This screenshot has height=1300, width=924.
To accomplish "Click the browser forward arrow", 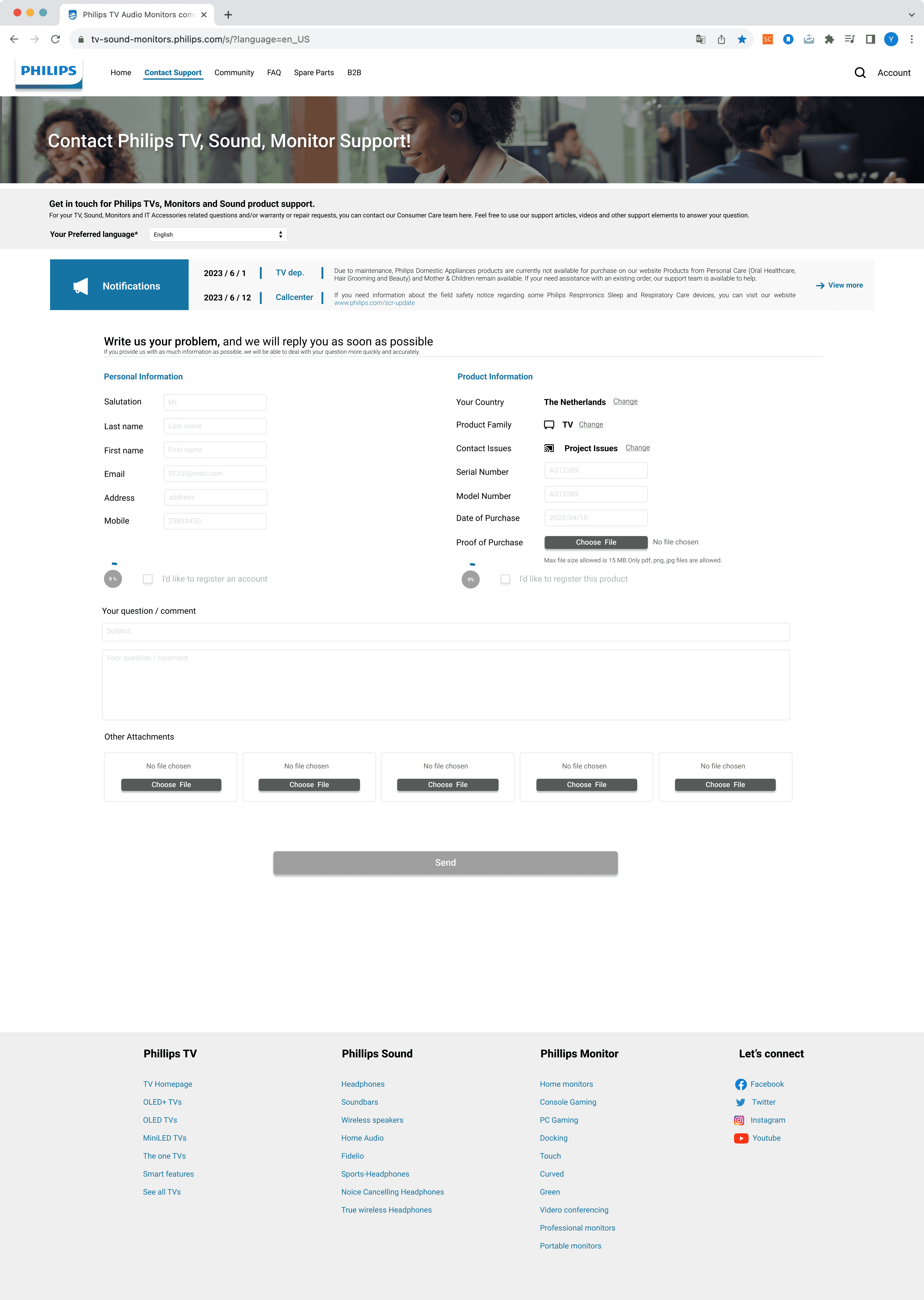I will pos(35,39).
